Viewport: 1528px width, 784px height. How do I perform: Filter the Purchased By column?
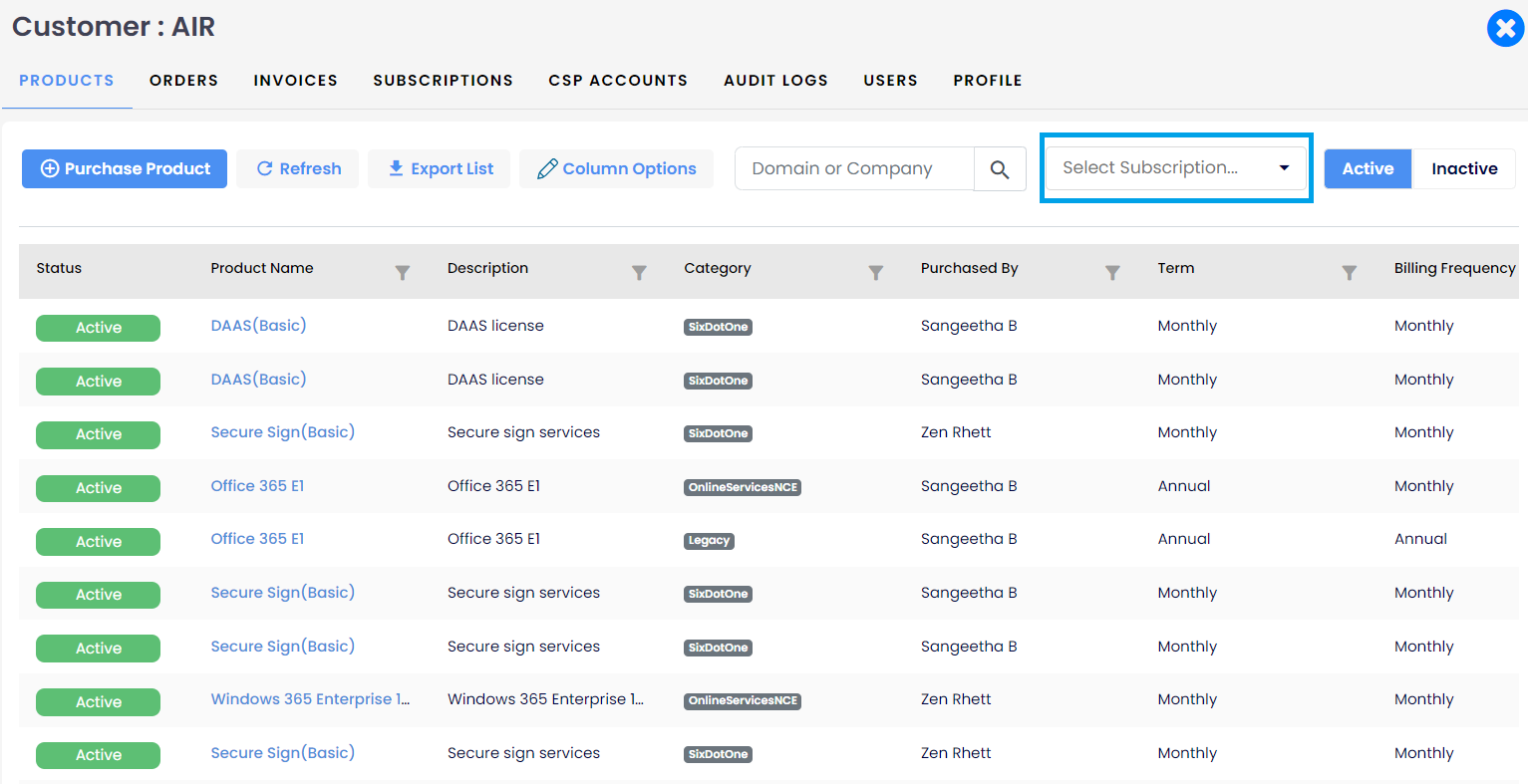tap(1112, 272)
